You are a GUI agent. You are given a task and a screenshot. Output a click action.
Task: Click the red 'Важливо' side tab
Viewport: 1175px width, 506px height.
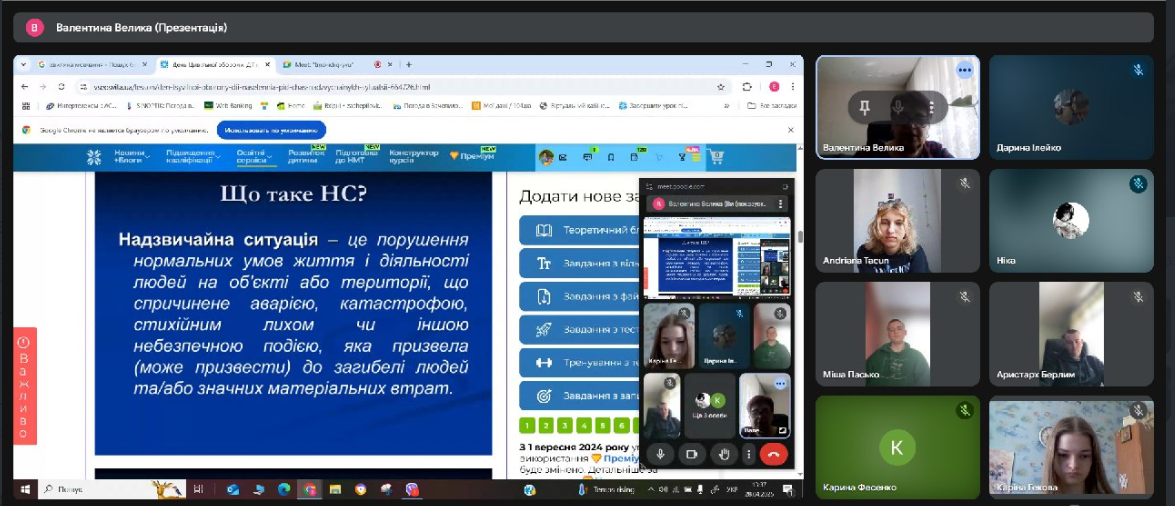24,385
